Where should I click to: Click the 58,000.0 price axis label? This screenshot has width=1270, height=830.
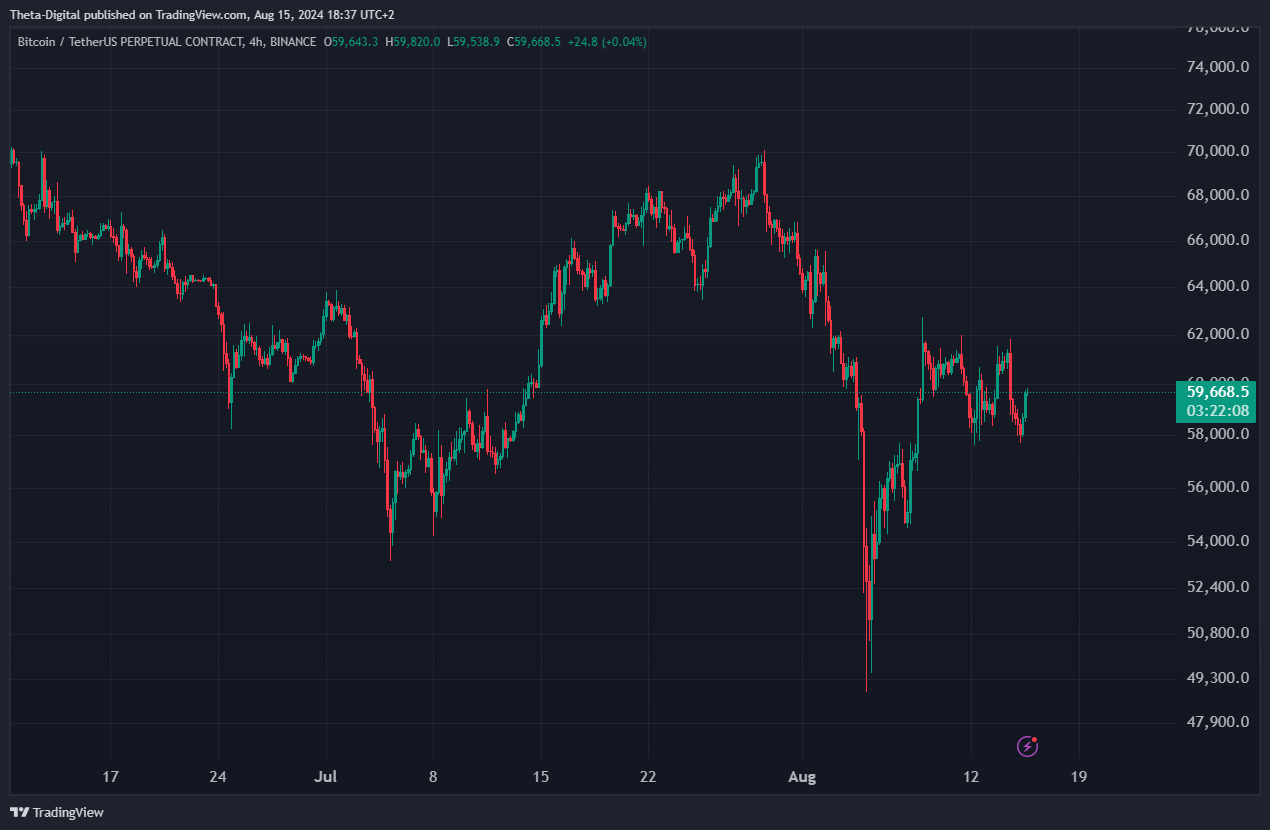coord(1216,434)
